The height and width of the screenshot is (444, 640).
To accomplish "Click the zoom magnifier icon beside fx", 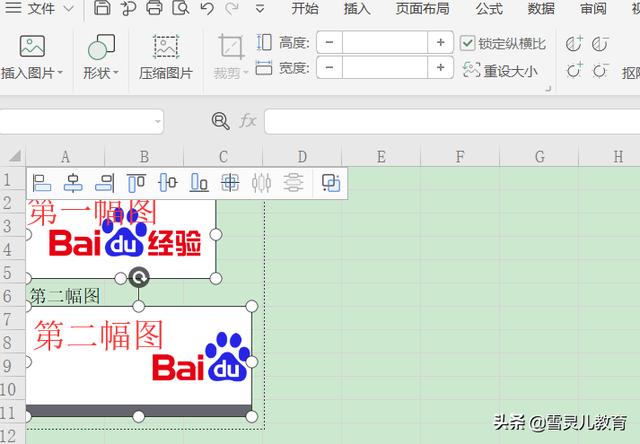I will (x=220, y=121).
